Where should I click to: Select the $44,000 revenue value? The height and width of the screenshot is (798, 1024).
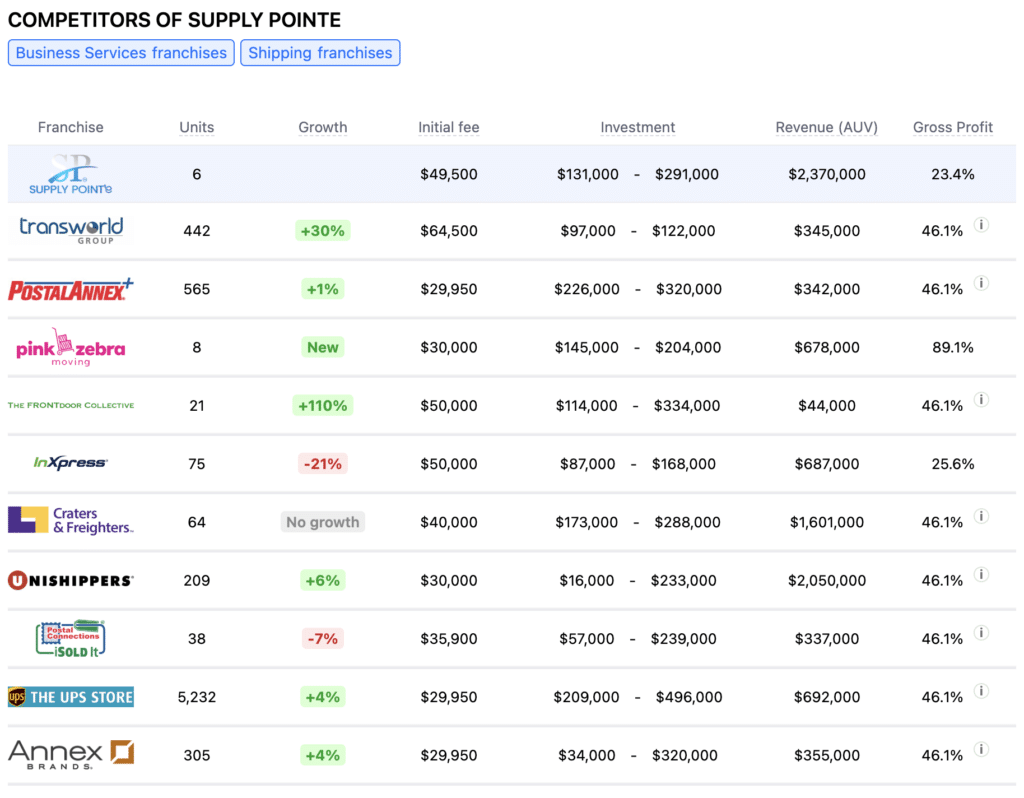(827, 406)
